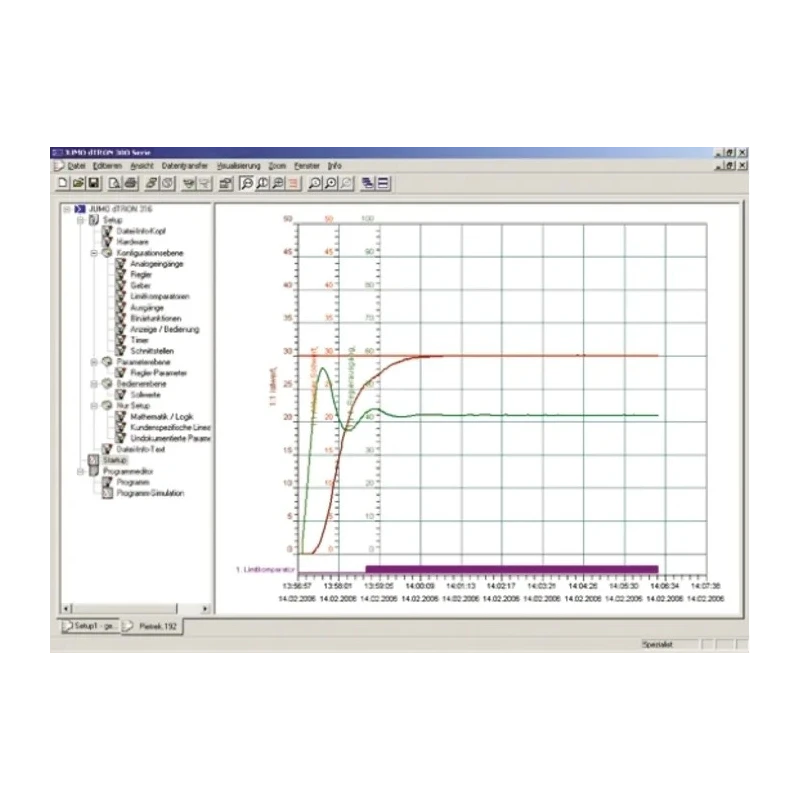Click the cascade windows toolbar icon

point(367,183)
